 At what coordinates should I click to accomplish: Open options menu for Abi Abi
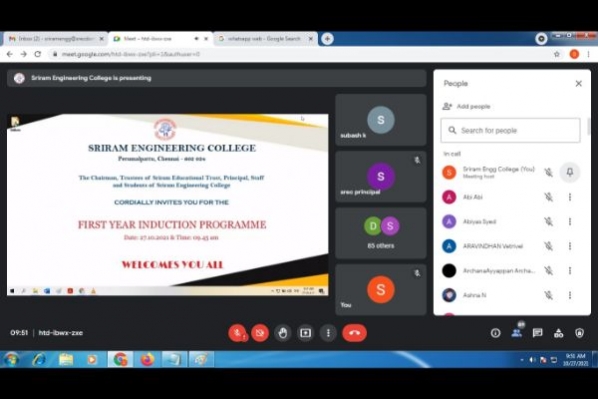coord(570,197)
